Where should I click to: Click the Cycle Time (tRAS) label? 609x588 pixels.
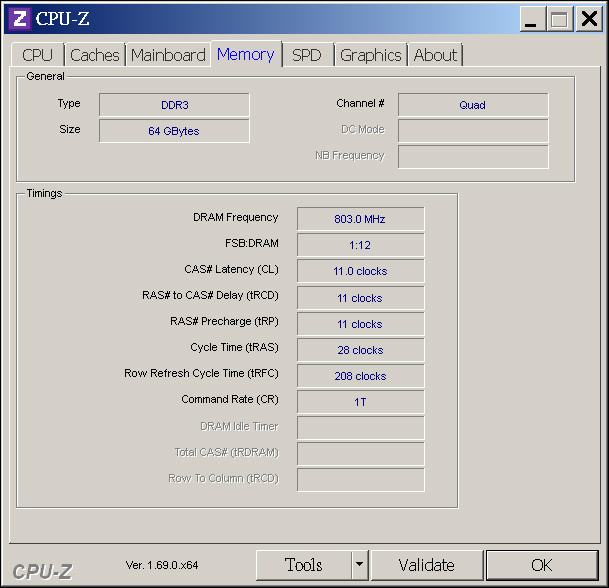click(x=235, y=347)
